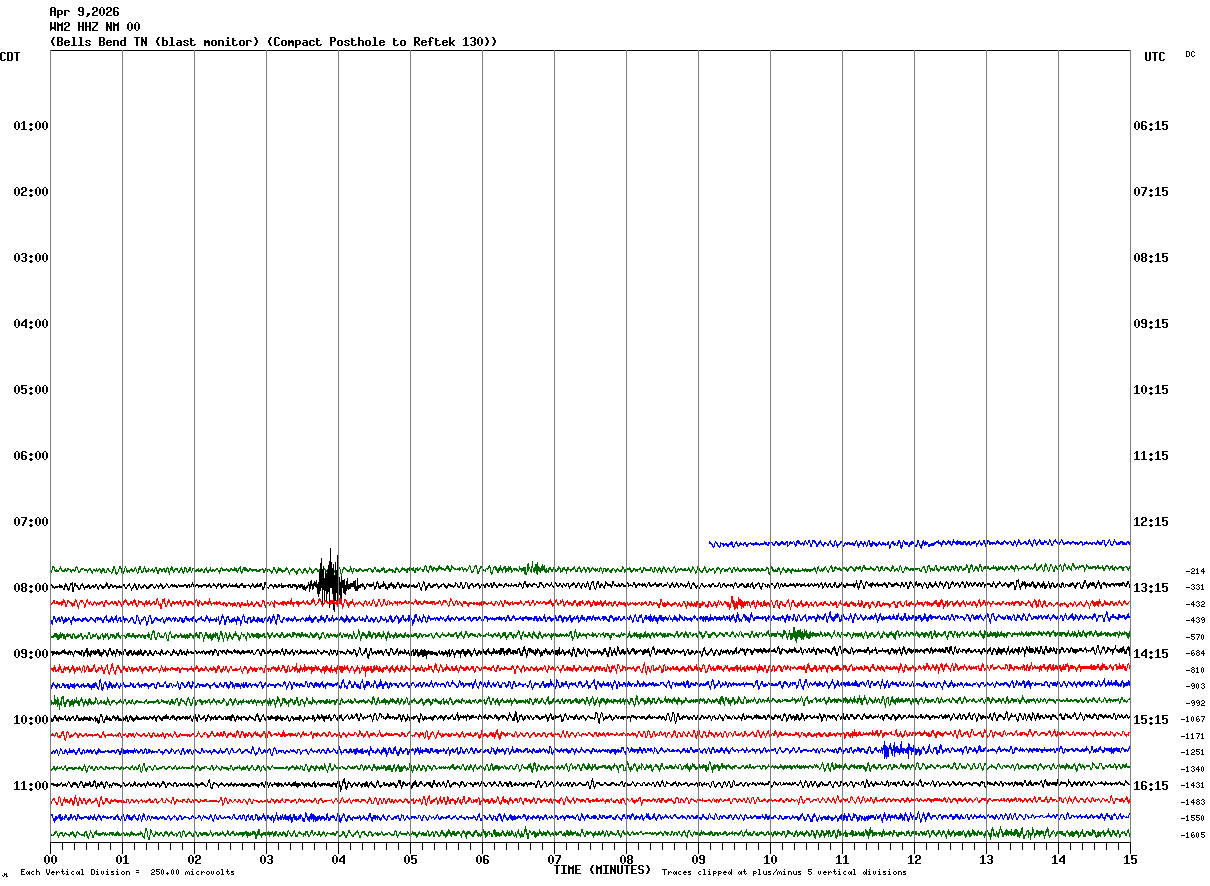
Task: Click the 06:00 CDT time label
Action: tap(31, 456)
